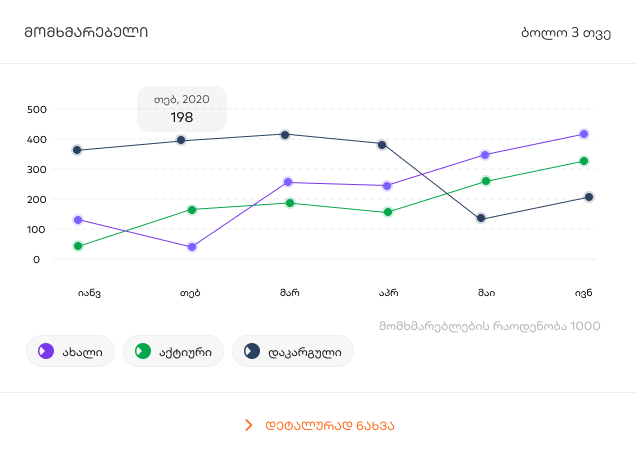Image resolution: width=636 pixels, height=458 pixels.
Task: Click the orange chevron arrow icon
Action: 248,425
